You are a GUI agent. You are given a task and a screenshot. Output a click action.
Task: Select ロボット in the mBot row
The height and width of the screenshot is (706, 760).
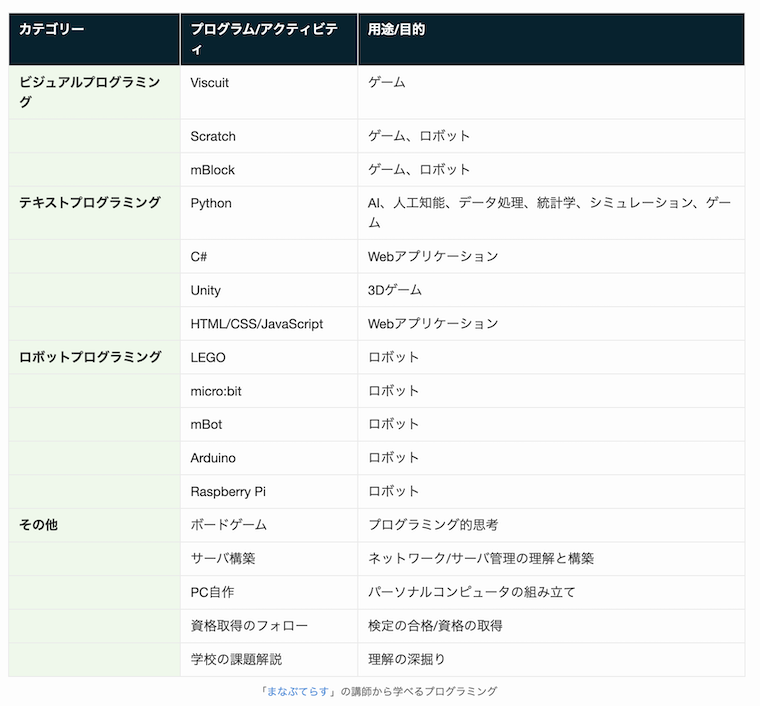pyautogui.click(x=551, y=424)
